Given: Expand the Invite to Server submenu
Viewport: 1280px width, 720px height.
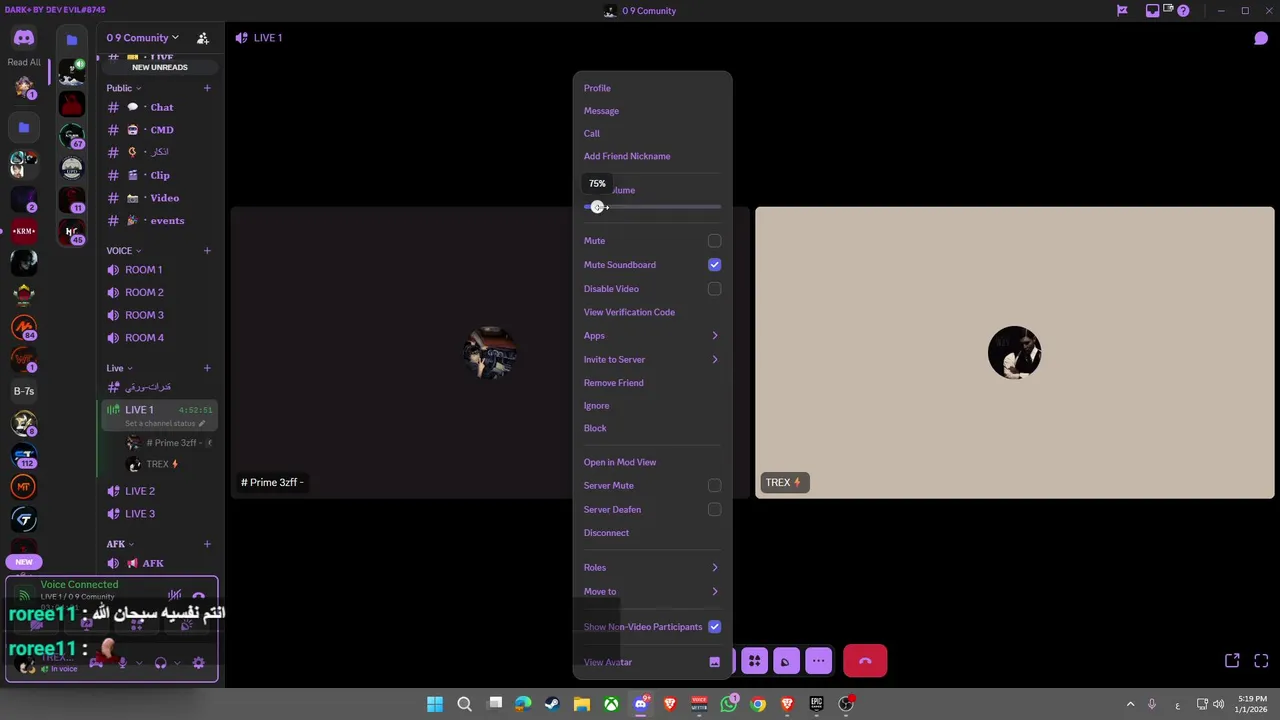Looking at the screenshot, I should pos(652,360).
